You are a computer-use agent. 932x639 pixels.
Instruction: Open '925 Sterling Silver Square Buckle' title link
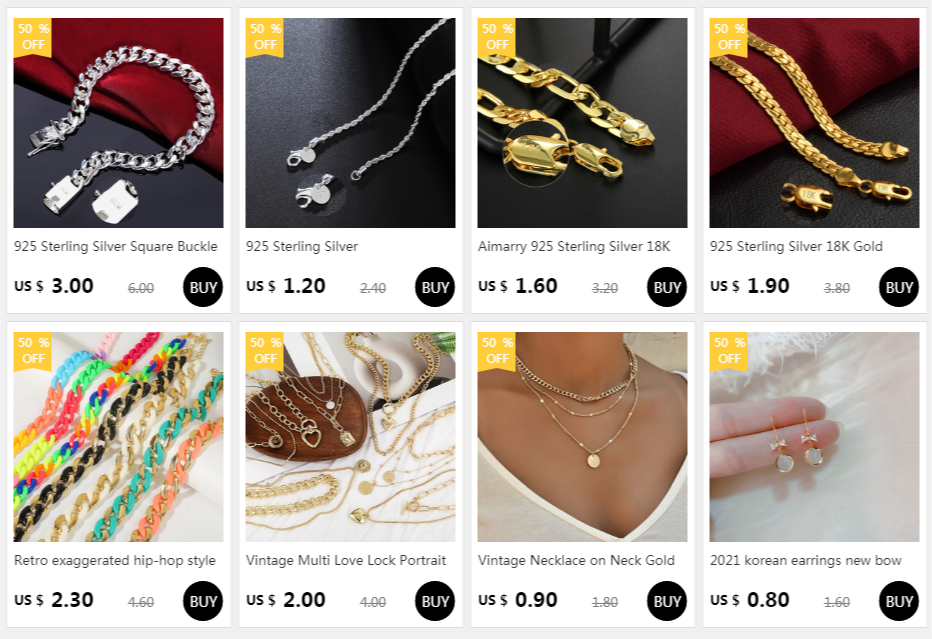(x=116, y=246)
